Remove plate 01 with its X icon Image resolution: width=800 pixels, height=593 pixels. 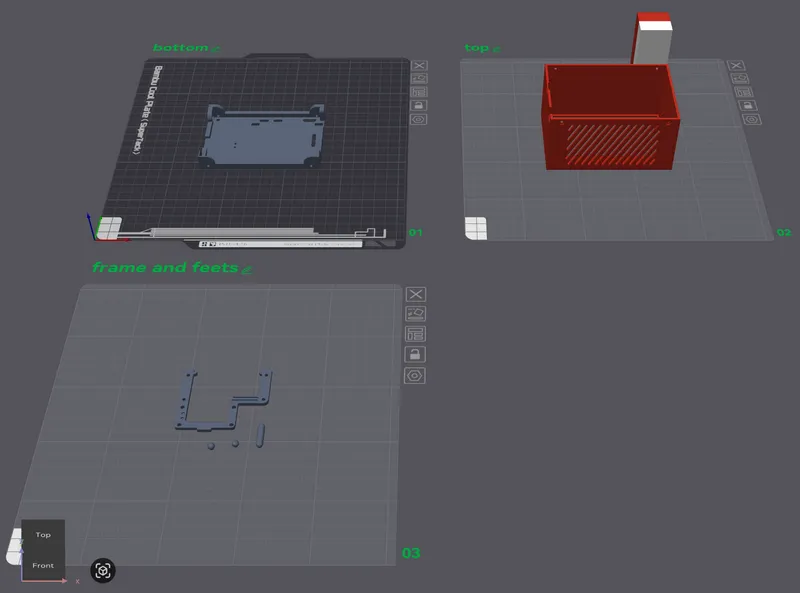coord(419,65)
